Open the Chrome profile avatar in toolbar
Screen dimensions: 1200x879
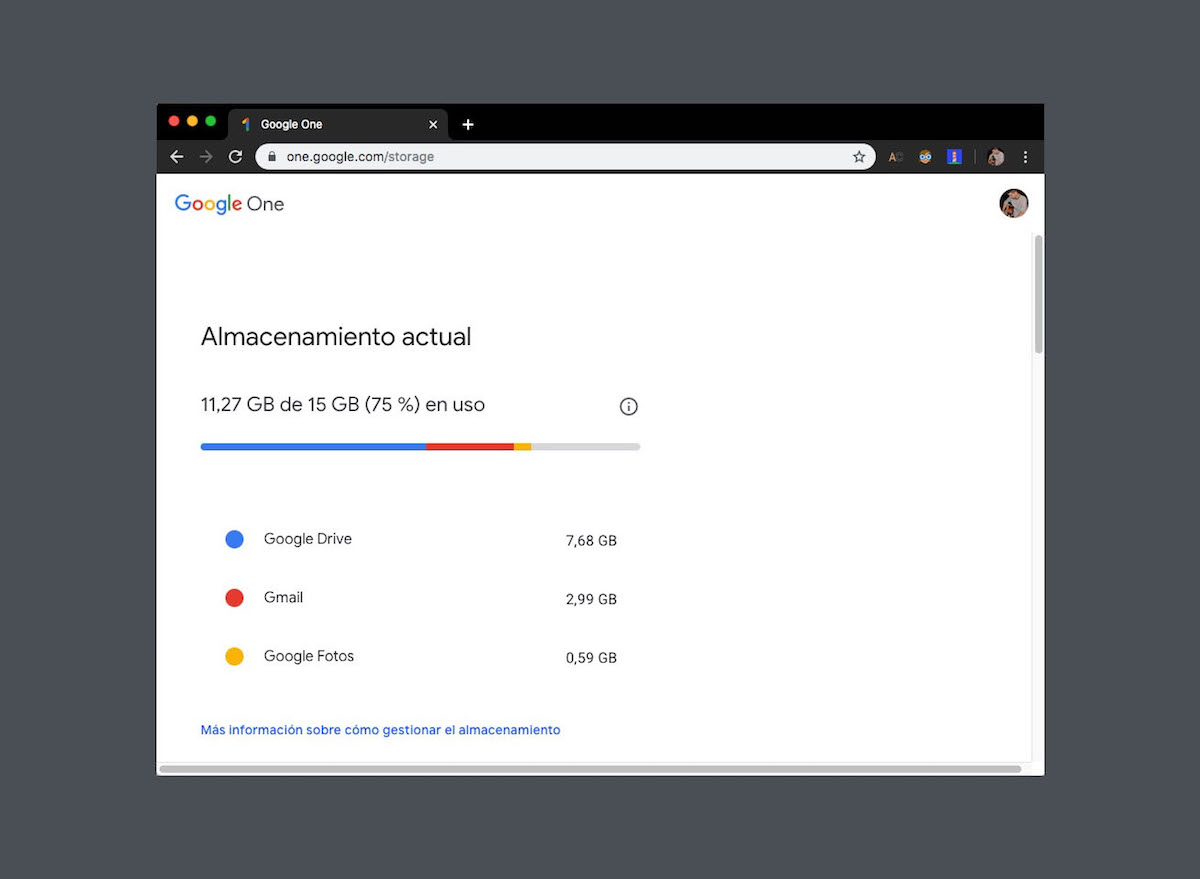point(995,157)
